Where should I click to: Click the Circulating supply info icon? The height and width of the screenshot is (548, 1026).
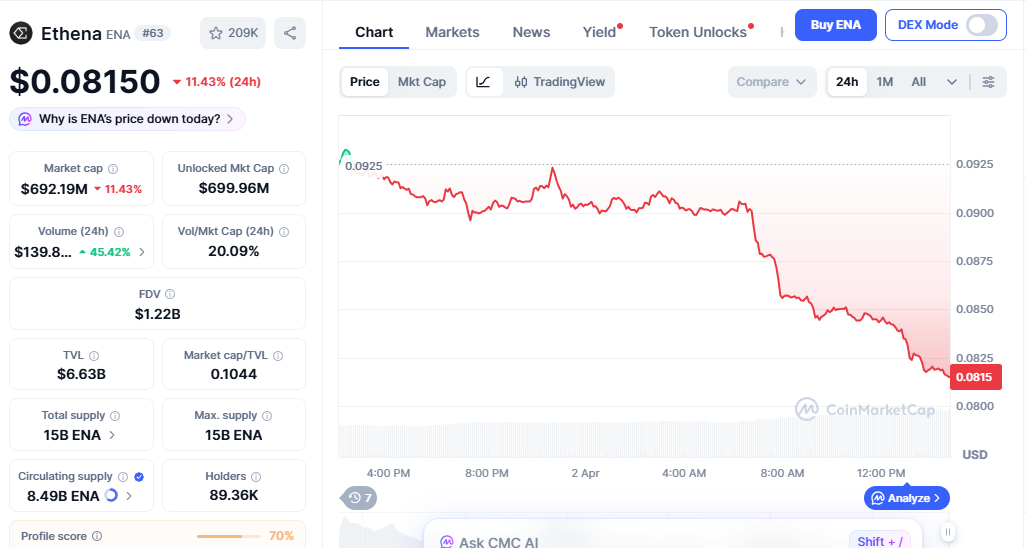coord(122,477)
